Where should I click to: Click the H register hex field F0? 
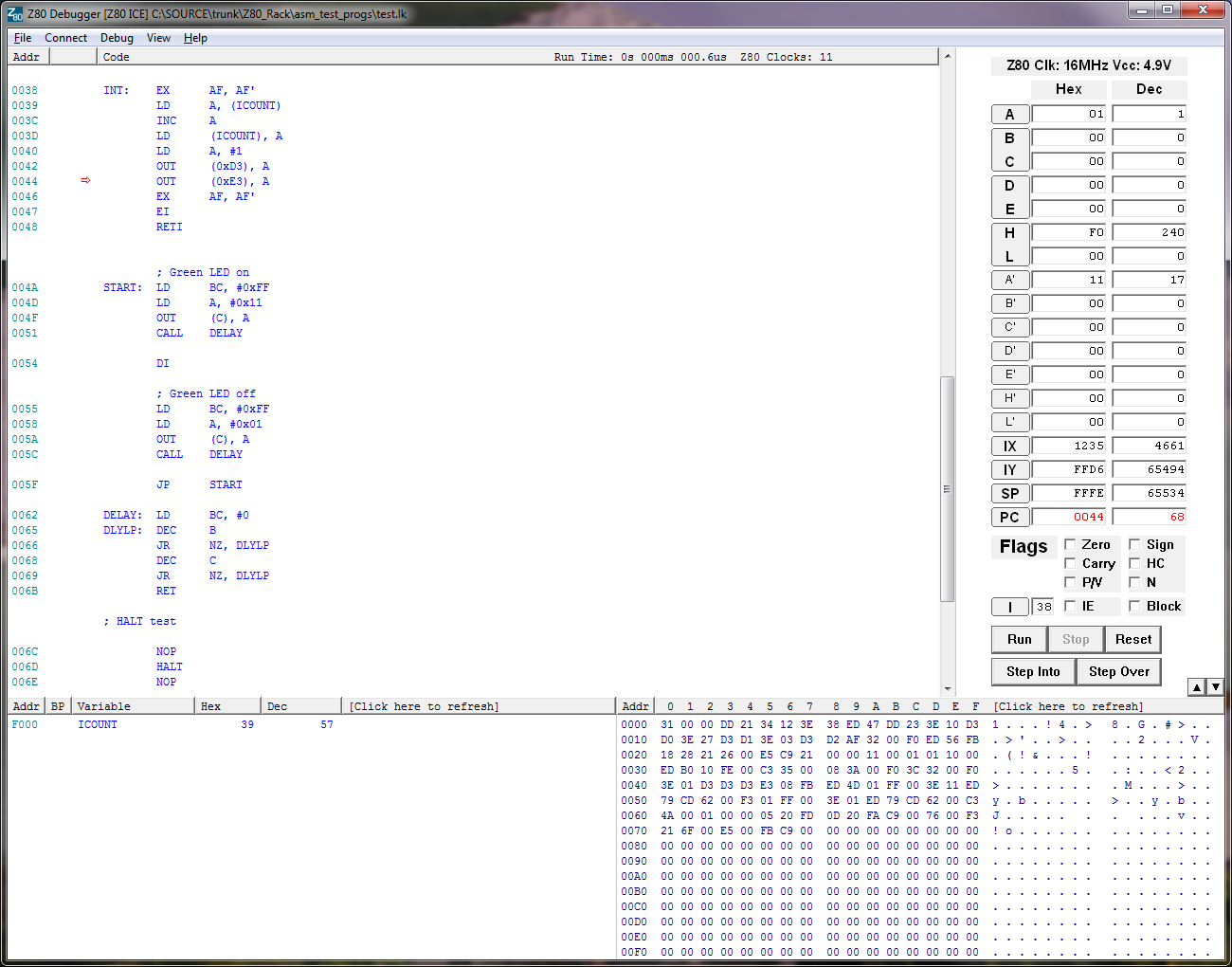click(x=1069, y=232)
